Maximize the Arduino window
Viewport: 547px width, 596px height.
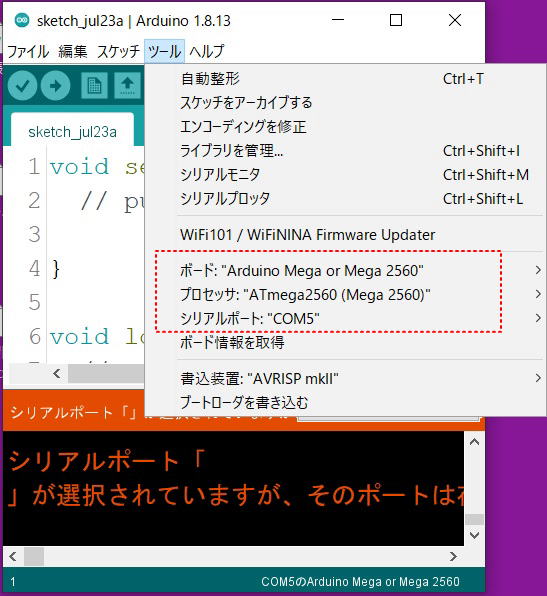396,20
